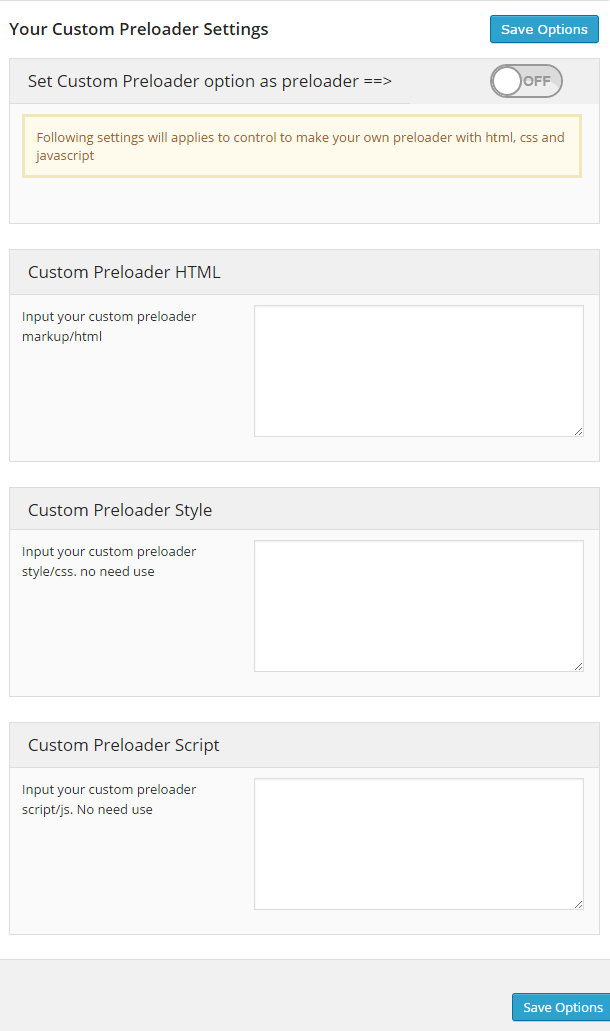This screenshot has width=610, height=1031.
Task: Click the Your Custom Preloader Settings title
Action: 138,29
